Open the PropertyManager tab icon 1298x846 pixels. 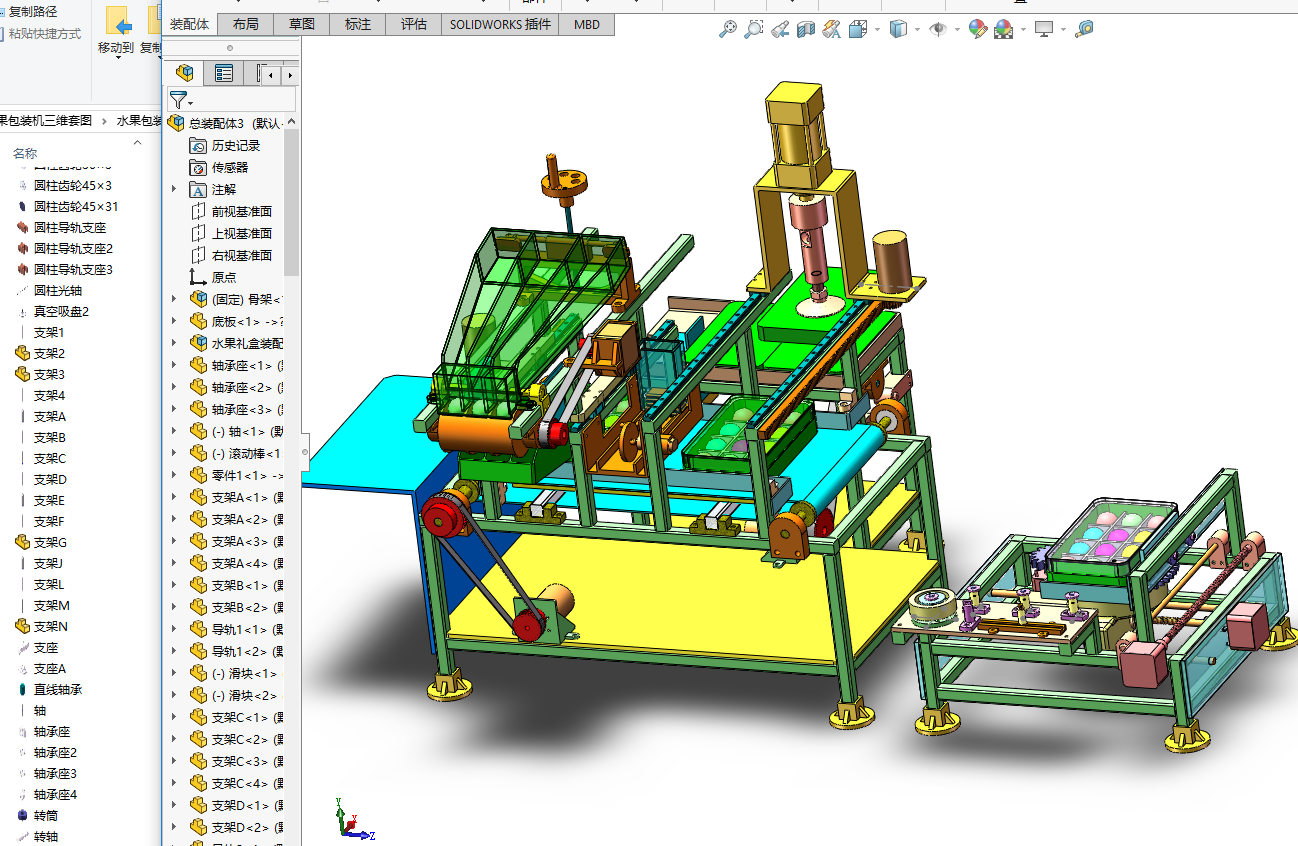(x=224, y=73)
